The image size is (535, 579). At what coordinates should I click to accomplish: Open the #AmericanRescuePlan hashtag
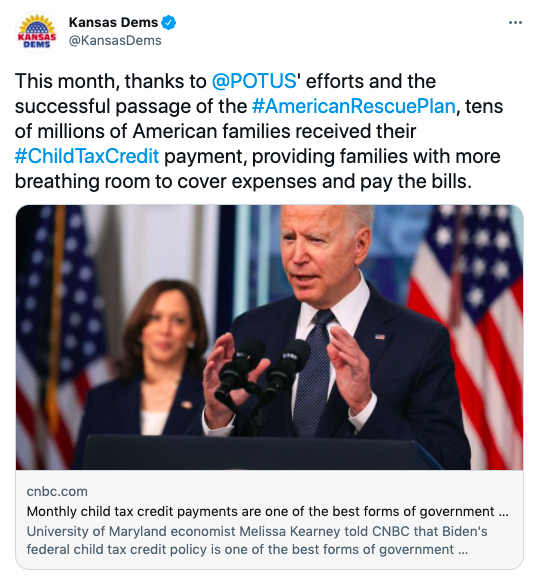click(354, 106)
